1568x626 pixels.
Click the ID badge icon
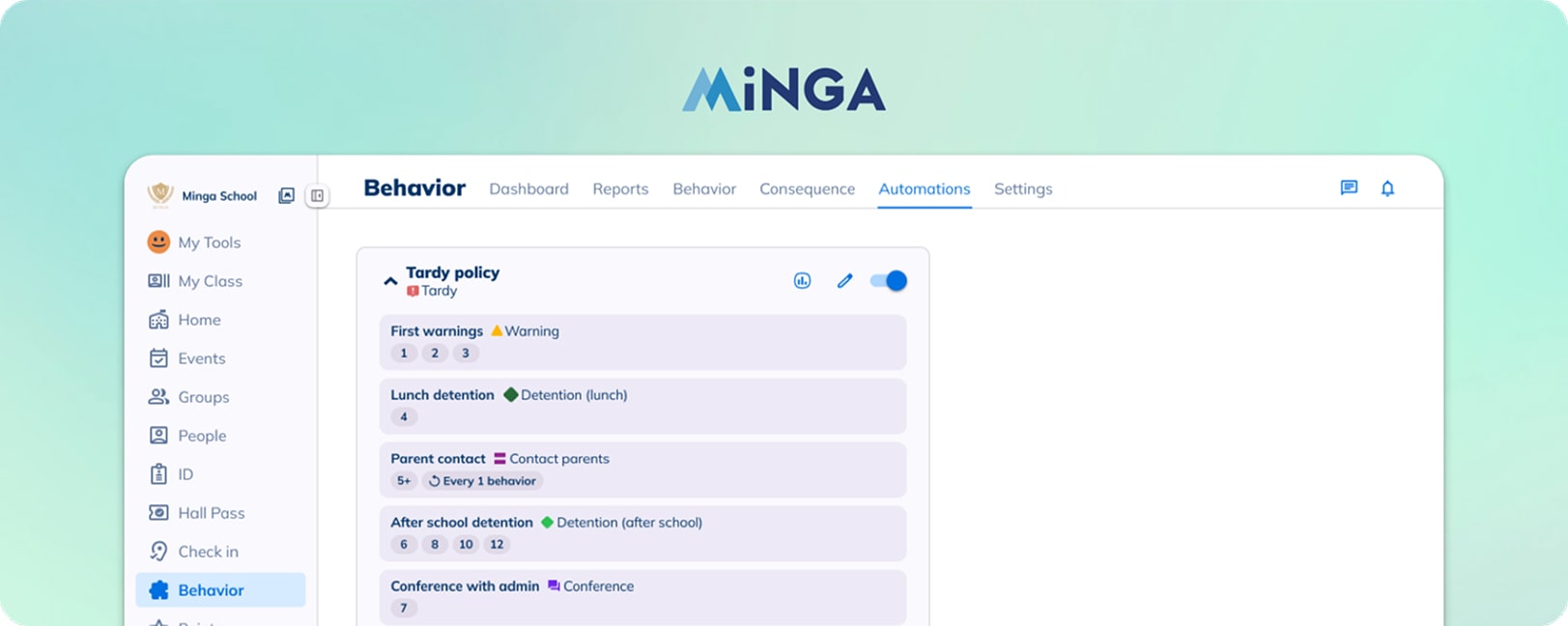[158, 473]
